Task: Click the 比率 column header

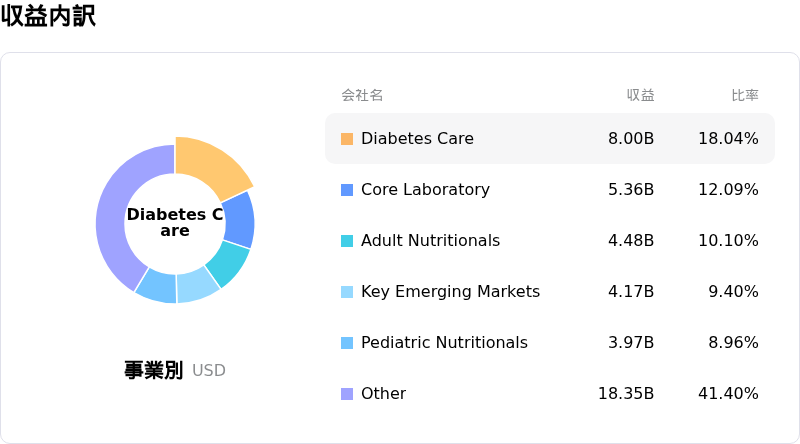Action: coord(744,96)
